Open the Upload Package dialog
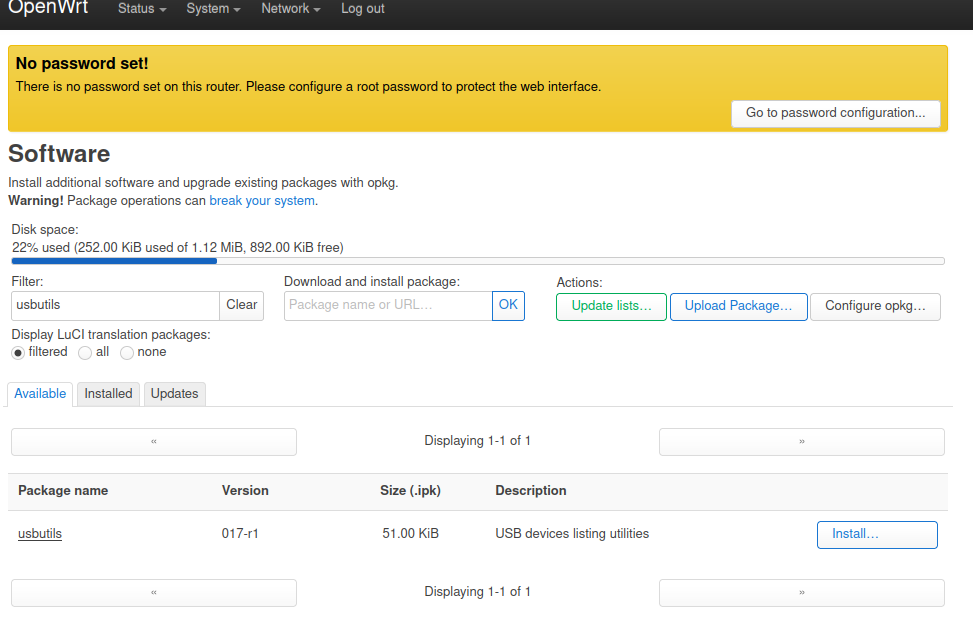973x623 pixels. pyautogui.click(x=738, y=306)
